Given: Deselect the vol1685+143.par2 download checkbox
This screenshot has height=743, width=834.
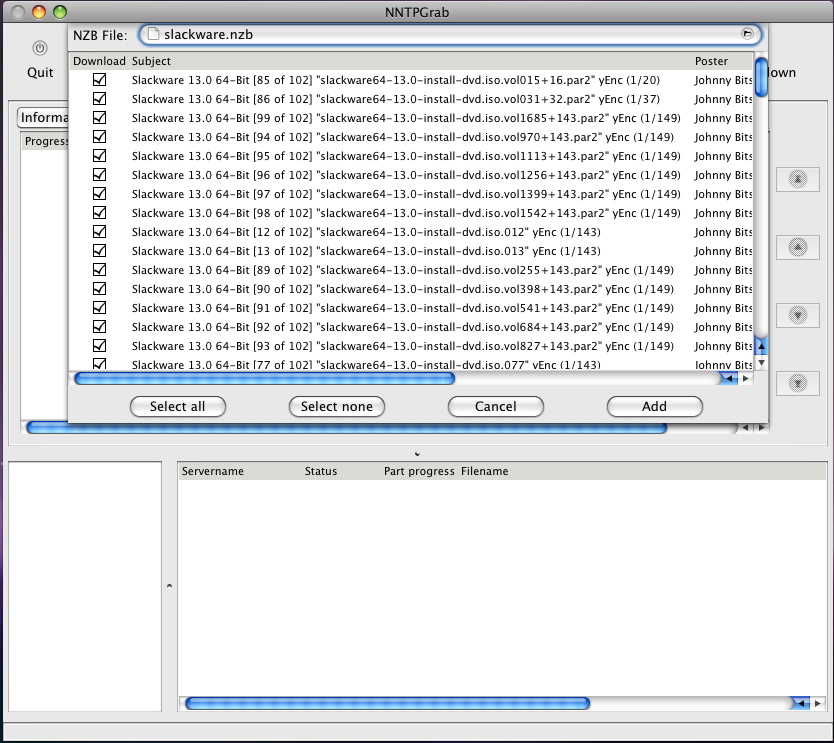Looking at the screenshot, I should 100,118.
